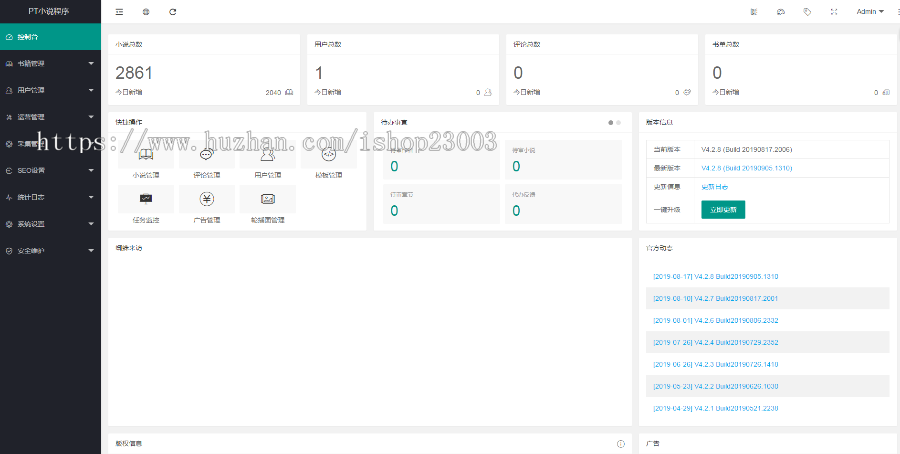This screenshot has height=454, width=900.
Task: Select first carousel dot in pending items panel
Action: coord(611,122)
